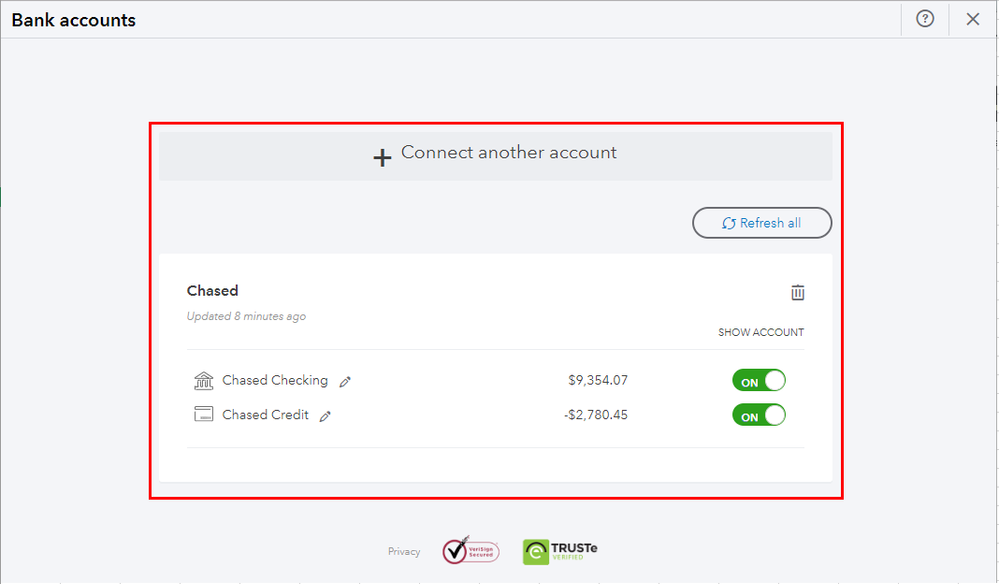This screenshot has height=584, width=999.
Task: Open the help question mark icon
Action: 925,19
